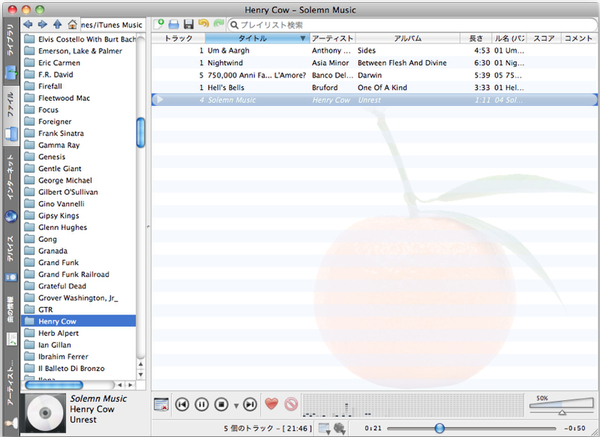Open the Herb Alpert folder
This screenshot has height=437, width=600.
click(x=79, y=333)
